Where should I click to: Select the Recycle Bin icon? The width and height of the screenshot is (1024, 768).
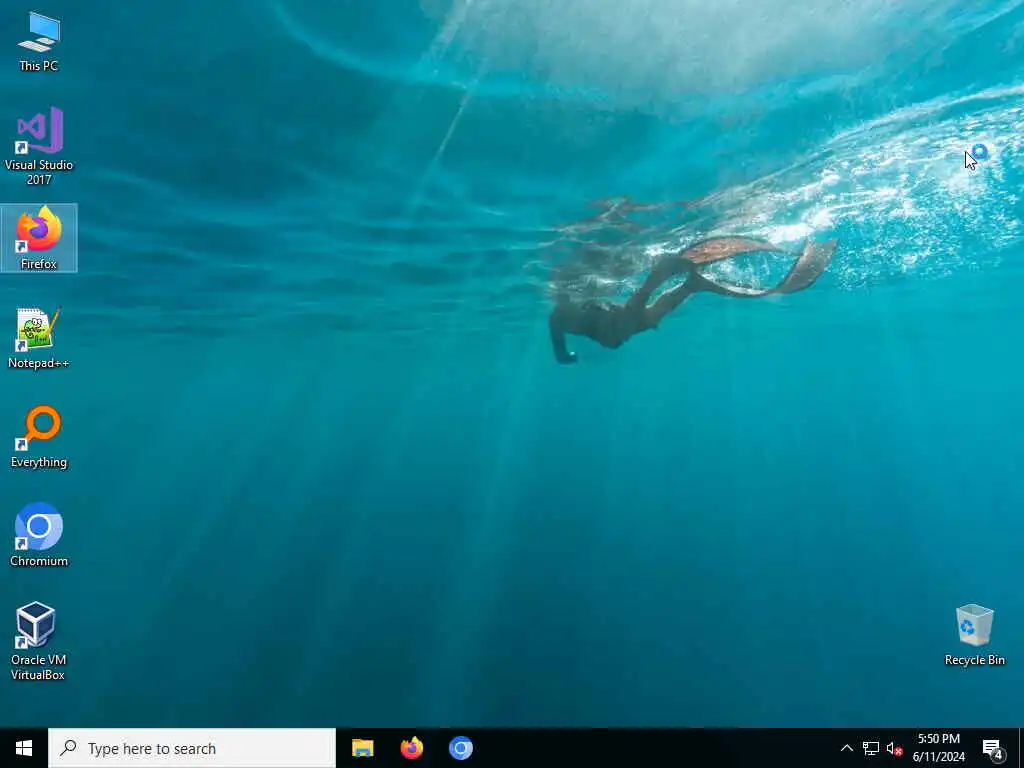[x=974, y=635]
